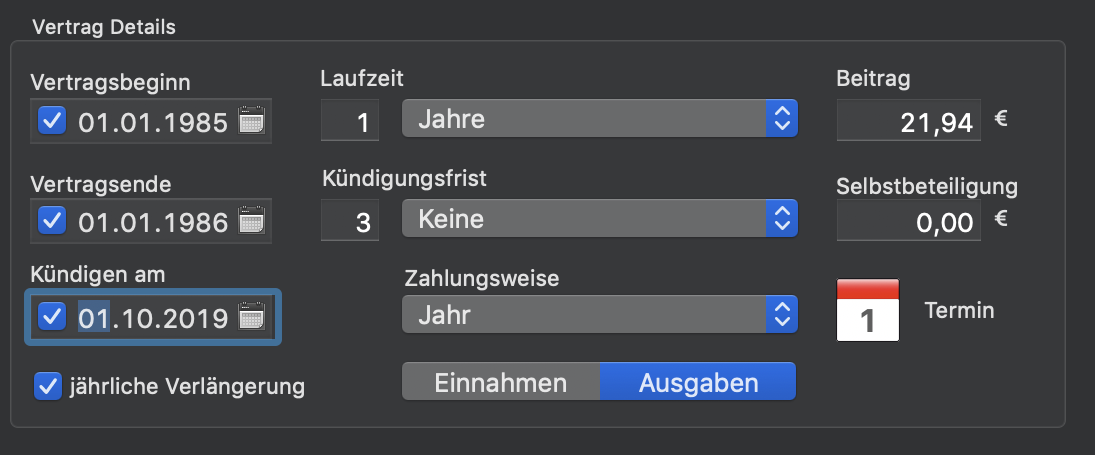Switch to the Einnahmen segment
Screen dimensions: 1095x455
(x=501, y=382)
